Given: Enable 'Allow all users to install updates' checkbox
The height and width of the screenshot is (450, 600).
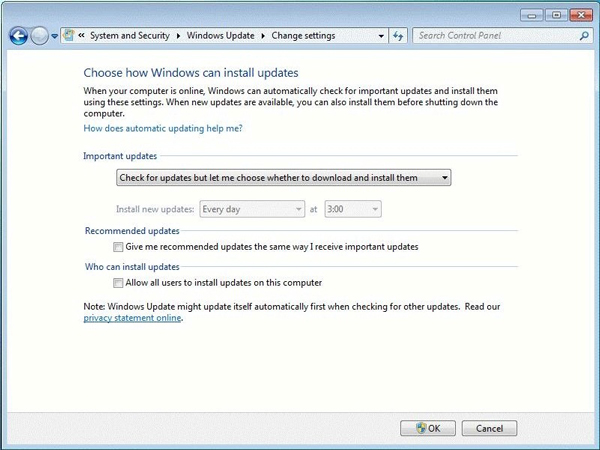Looking at the screenshot, I should (x=118, y=283).
